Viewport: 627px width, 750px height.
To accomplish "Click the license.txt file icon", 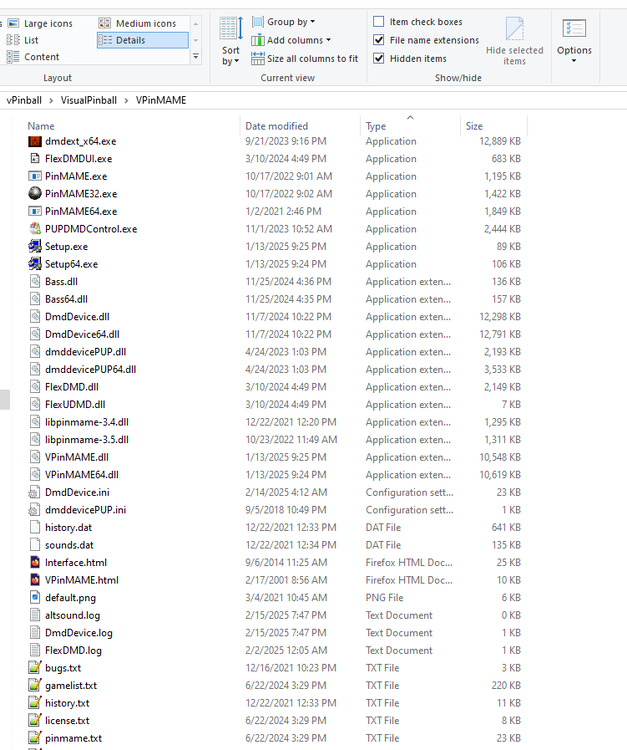I will 35,721.
